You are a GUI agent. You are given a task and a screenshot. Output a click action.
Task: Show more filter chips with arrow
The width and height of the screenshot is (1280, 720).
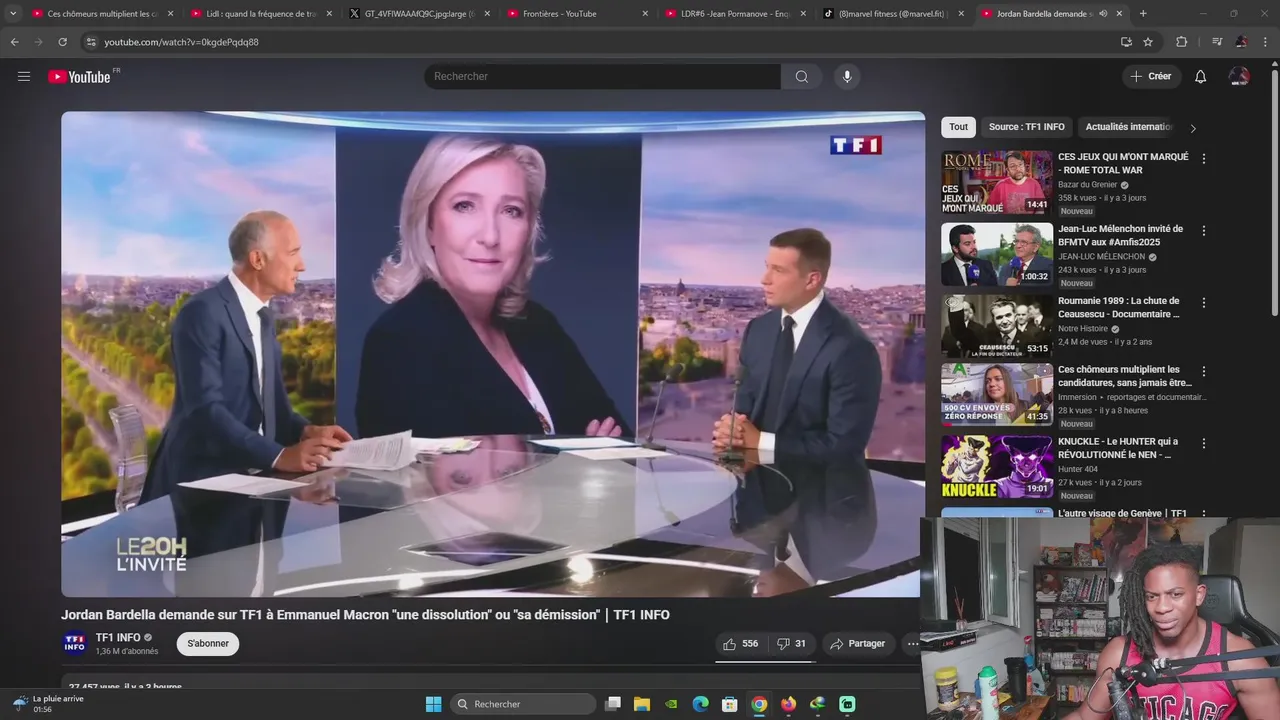(x=1192, y=128)
